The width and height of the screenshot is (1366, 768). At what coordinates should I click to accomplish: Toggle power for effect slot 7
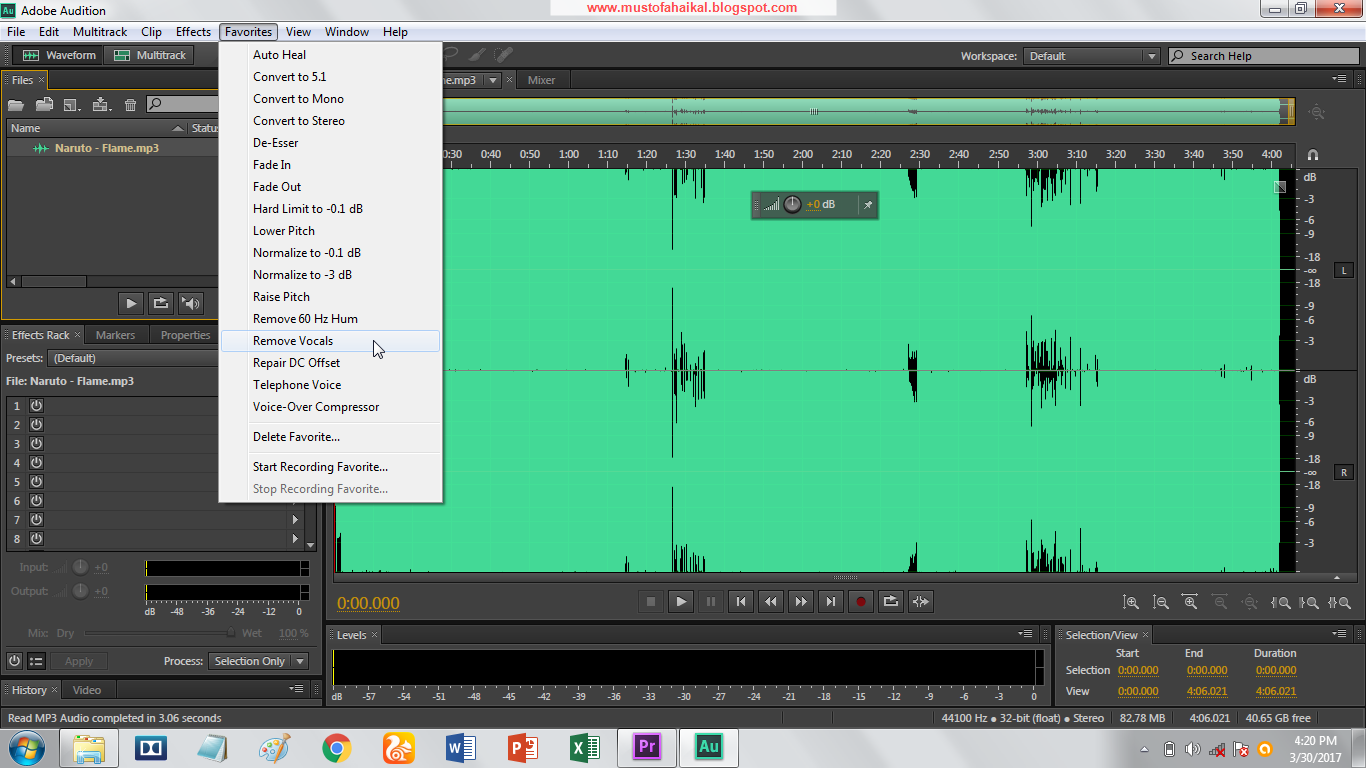[x=36, y=519]
